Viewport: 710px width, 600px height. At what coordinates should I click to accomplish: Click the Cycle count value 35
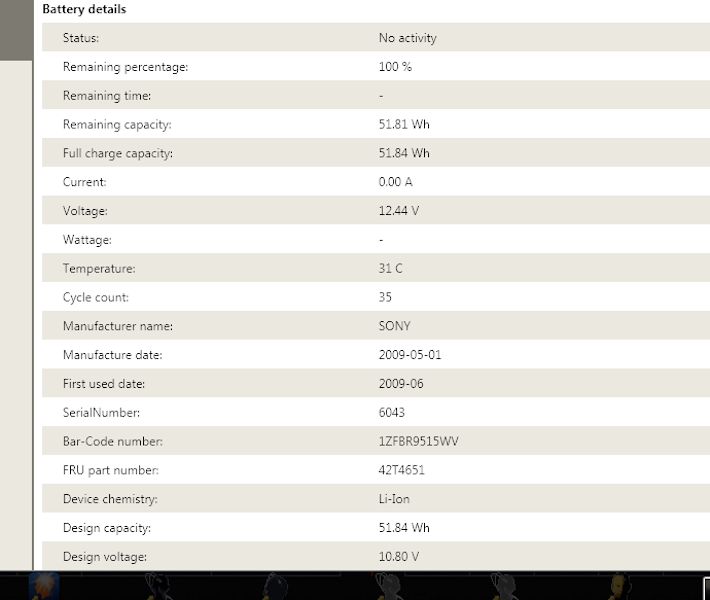tap(385, 297)
